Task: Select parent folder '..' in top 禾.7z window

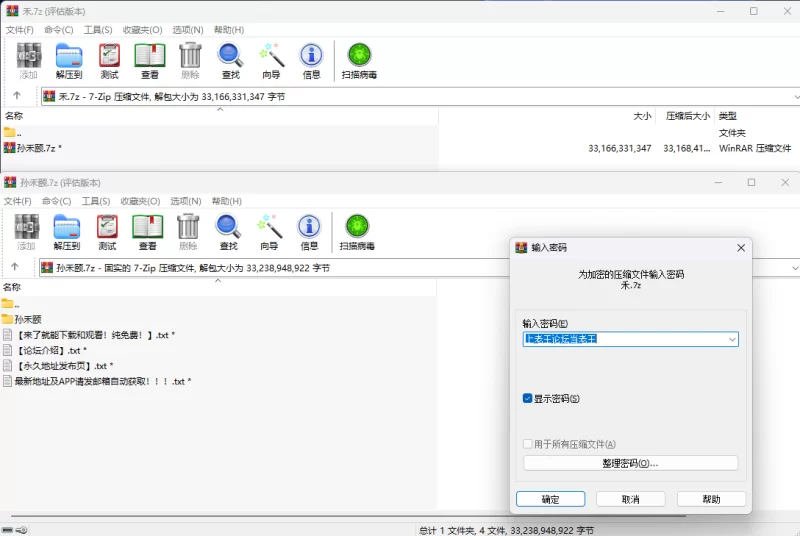Action: pos(13,133)
